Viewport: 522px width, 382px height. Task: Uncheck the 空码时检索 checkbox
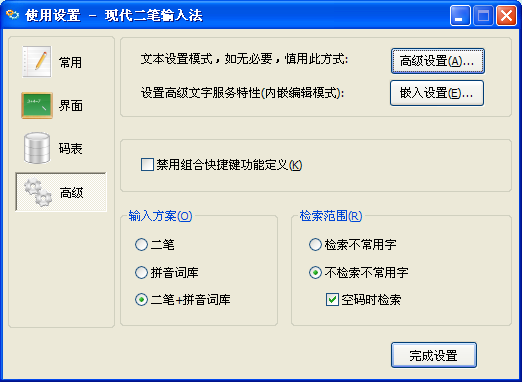[x=332, y=300]
